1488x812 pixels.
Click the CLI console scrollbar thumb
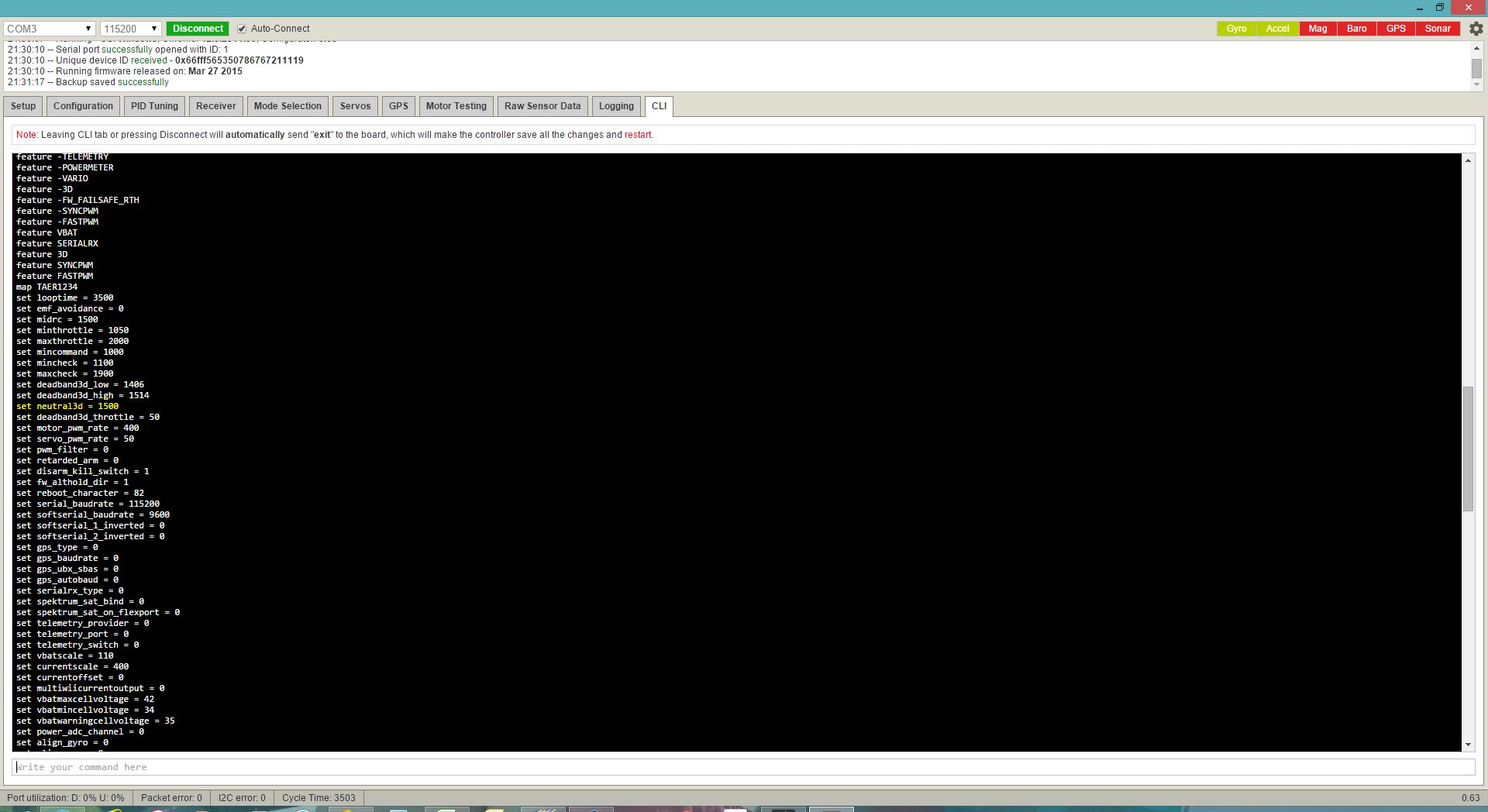click(1468, 449)
